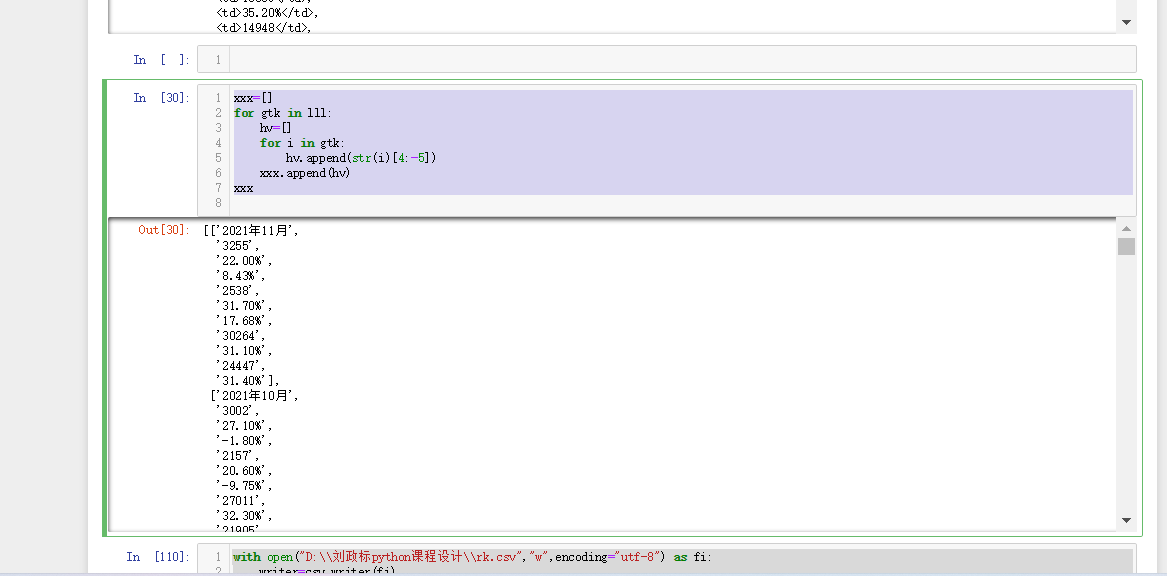
Task: Click code line 'for i in gtk:'
Action: [302, 143]
